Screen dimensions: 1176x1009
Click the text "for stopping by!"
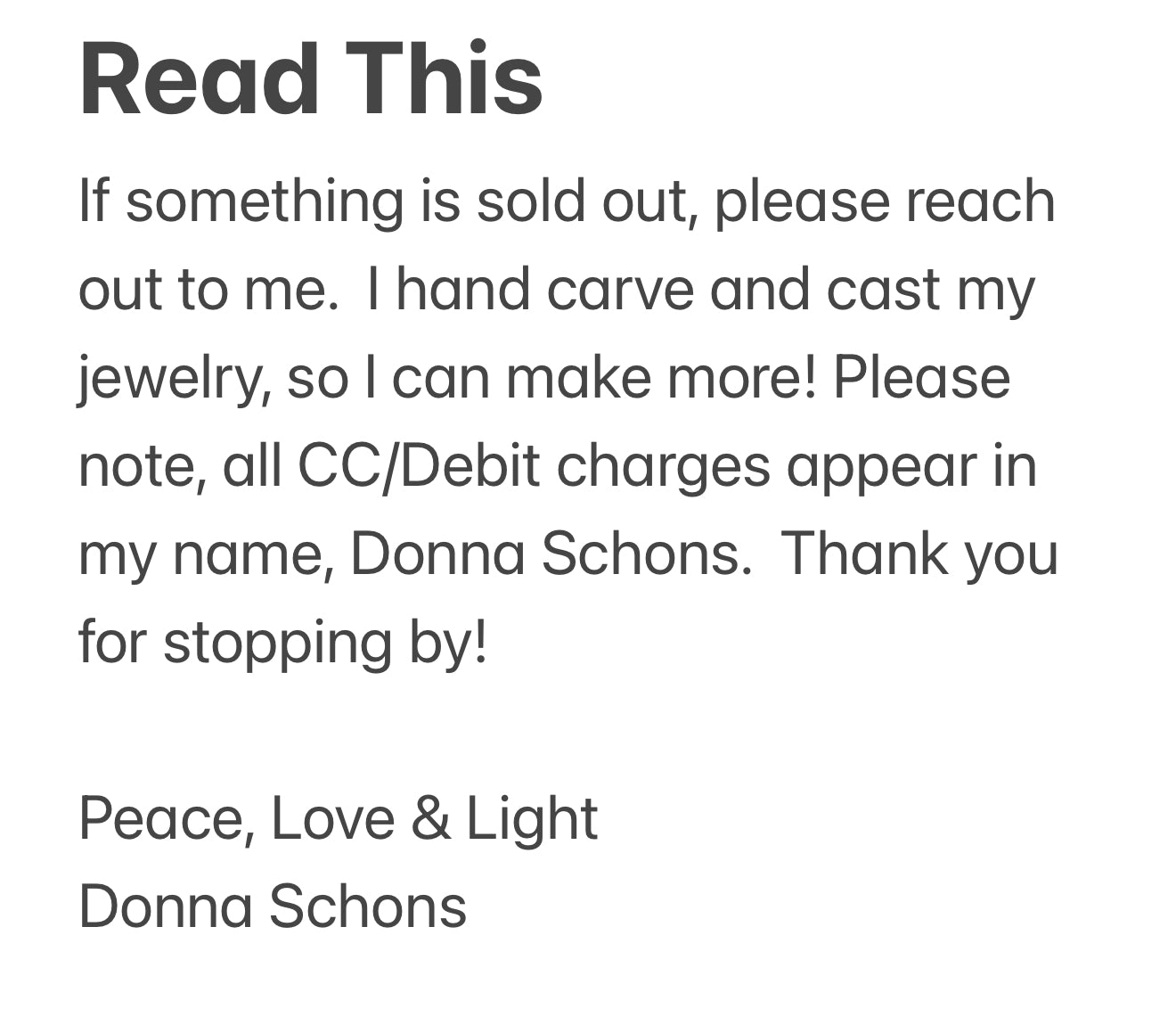[x=283, y=643]
